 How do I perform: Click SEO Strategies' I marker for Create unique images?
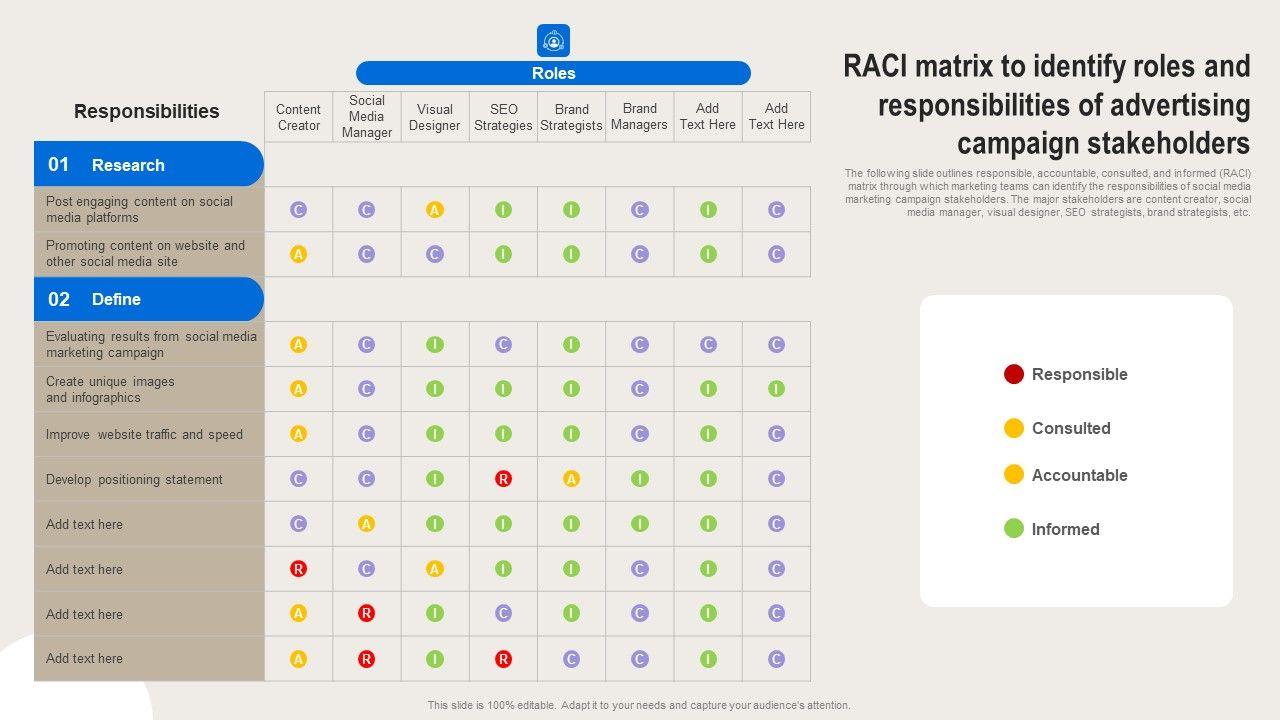click(503, 389)
